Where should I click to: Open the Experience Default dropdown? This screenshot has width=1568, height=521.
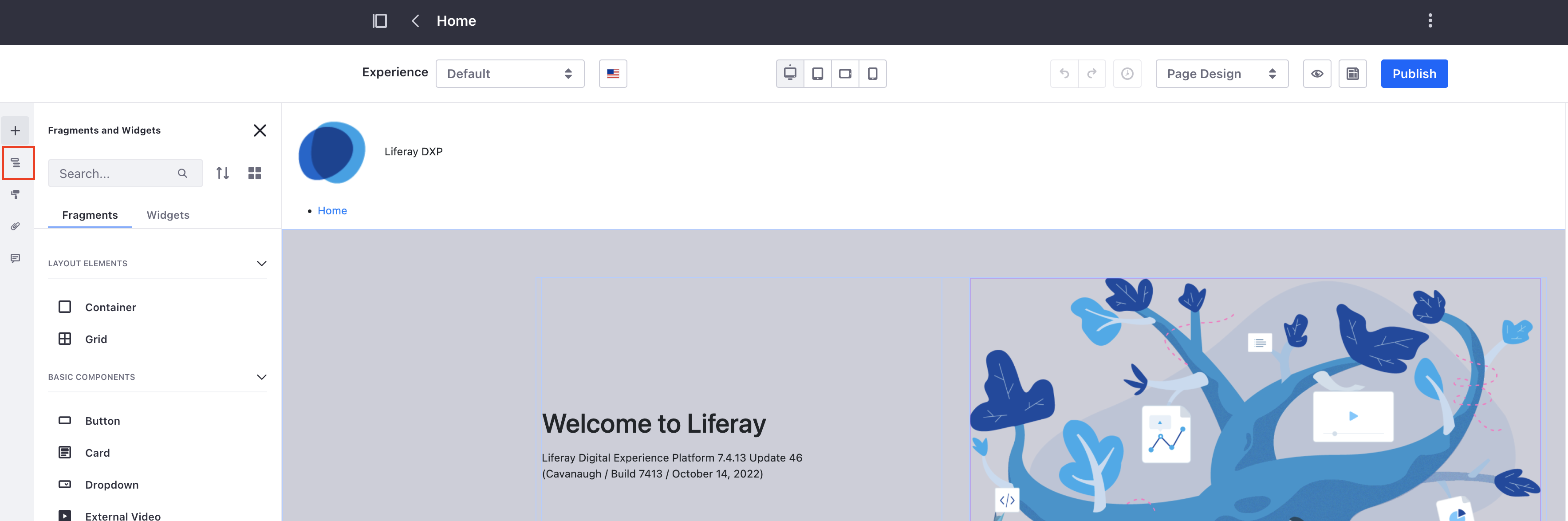[x=509, y=74]
